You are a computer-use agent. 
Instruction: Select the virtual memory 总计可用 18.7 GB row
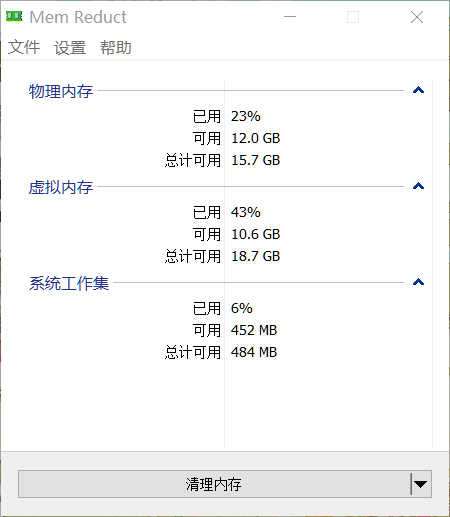(223, 256)
